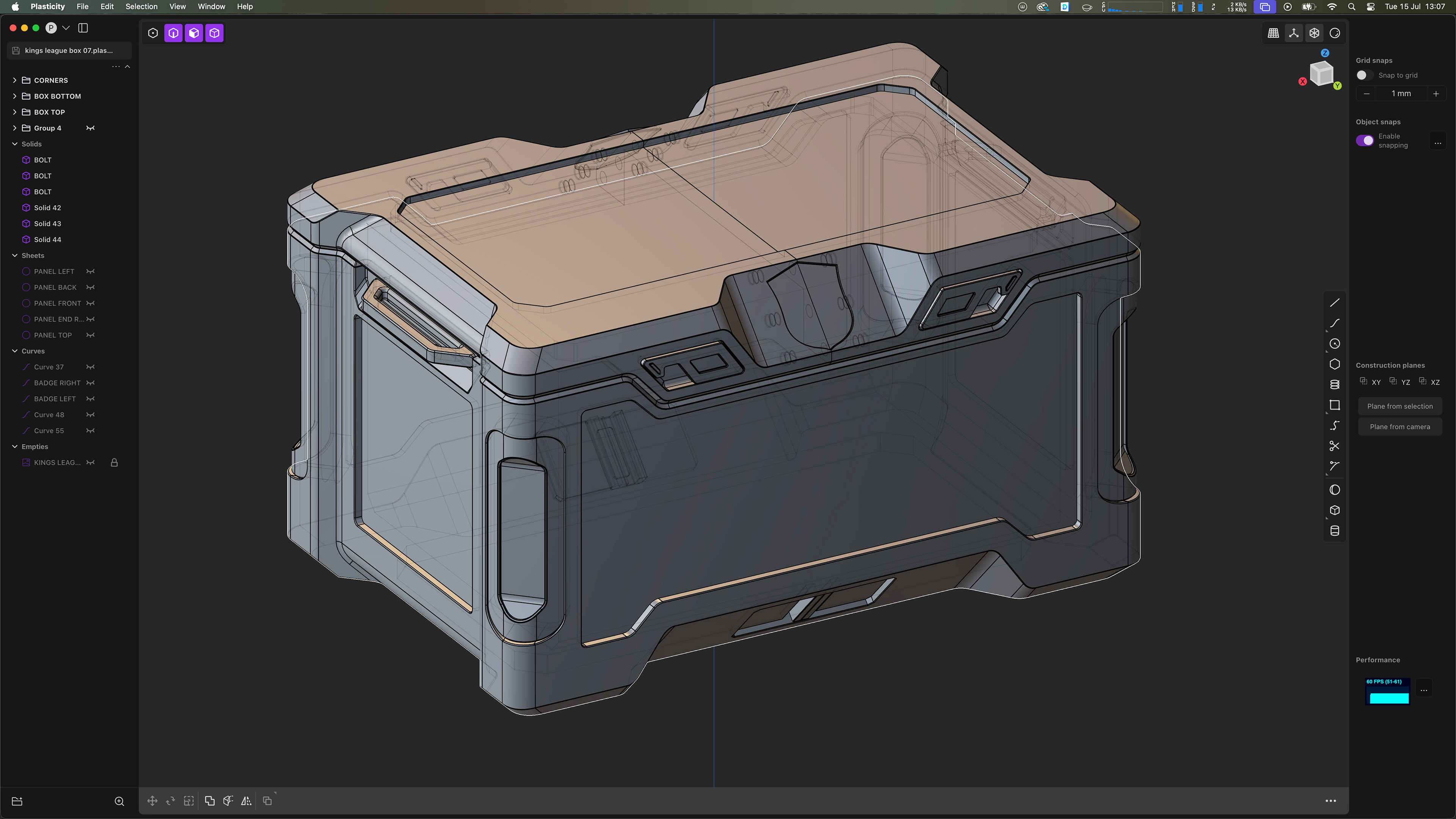The width and height of the screenshot is (1456, 819).
Task: Toggle visibility of PANEL LEFT sheet
Action: pos(91,271)
